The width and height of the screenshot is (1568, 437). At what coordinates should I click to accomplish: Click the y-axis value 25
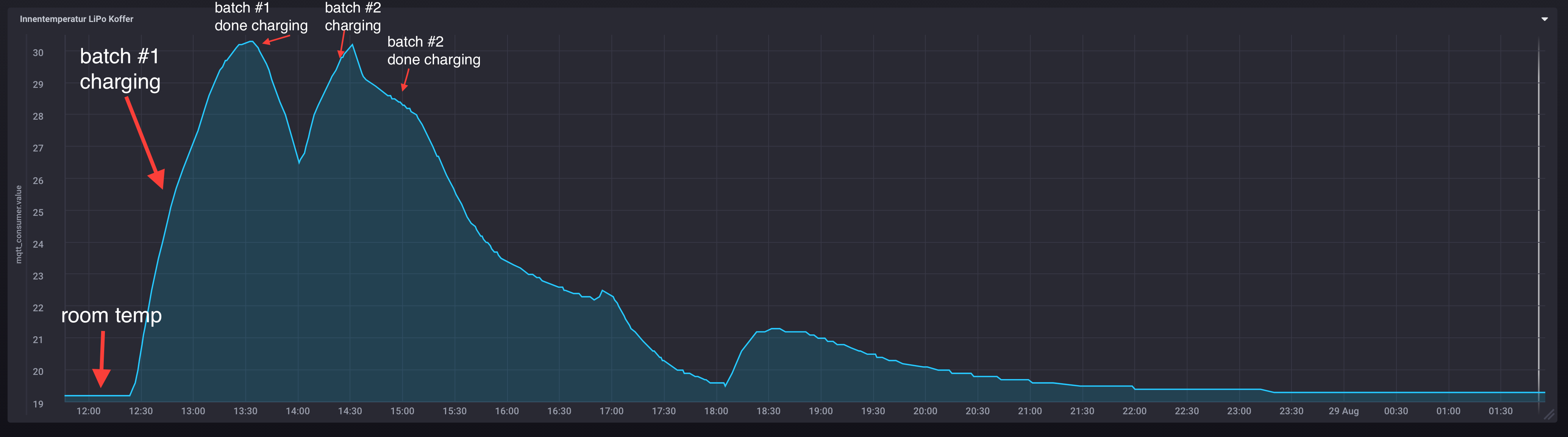[38, 212]
